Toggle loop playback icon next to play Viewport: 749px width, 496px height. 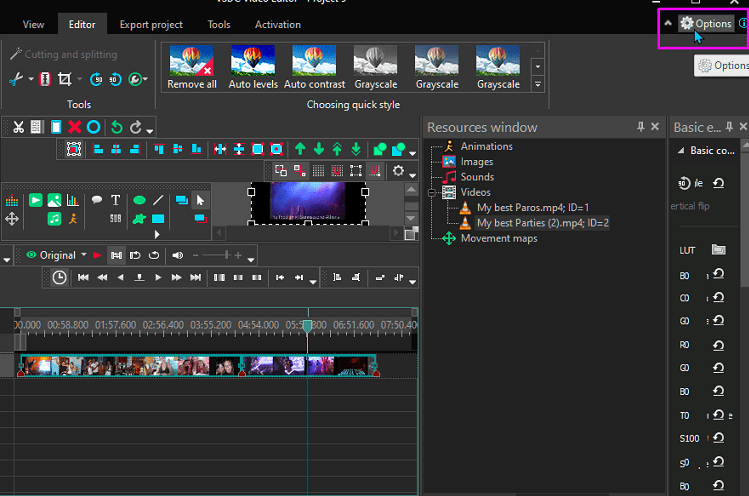154,255
